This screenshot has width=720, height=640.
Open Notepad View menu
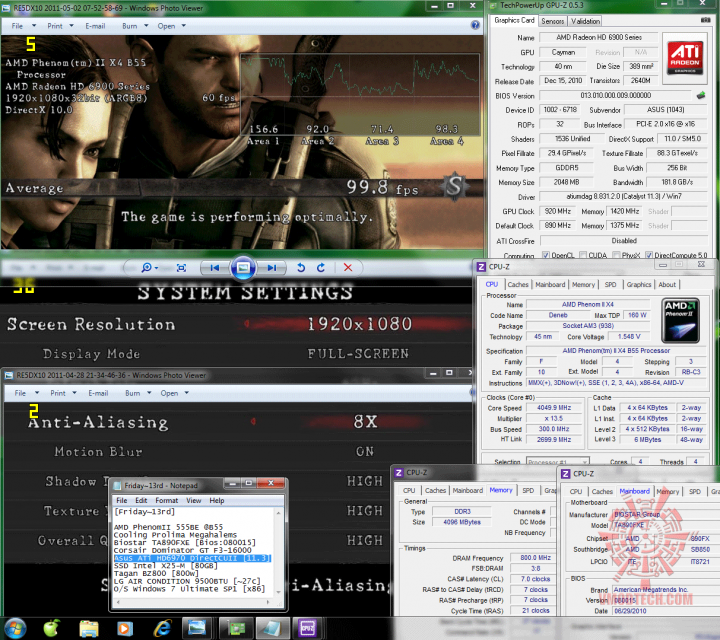pos(193,500)
